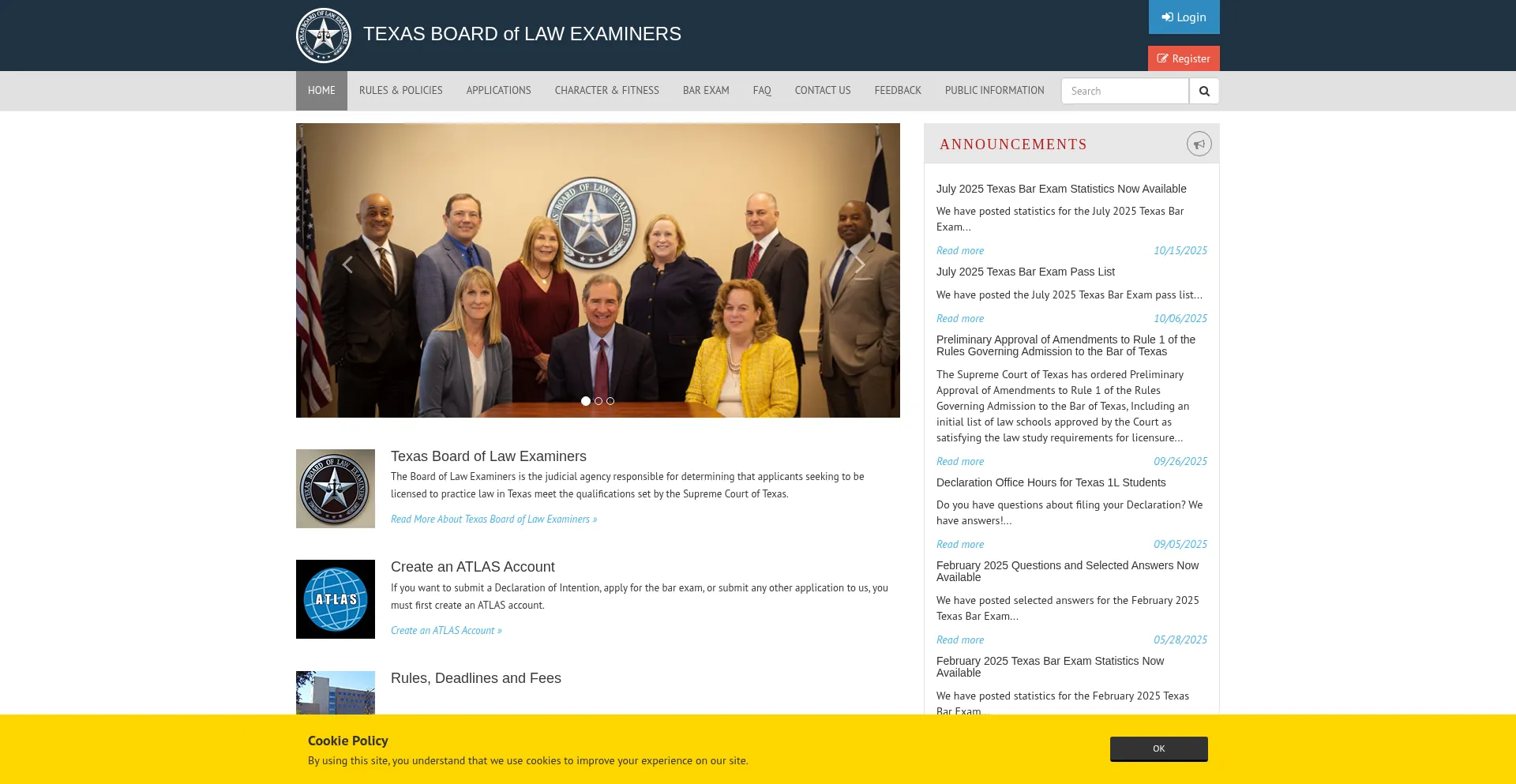This screenshot has width=1516, height=784.
Task: Select the first carousel indicator dot
Action: click(586, 401)
